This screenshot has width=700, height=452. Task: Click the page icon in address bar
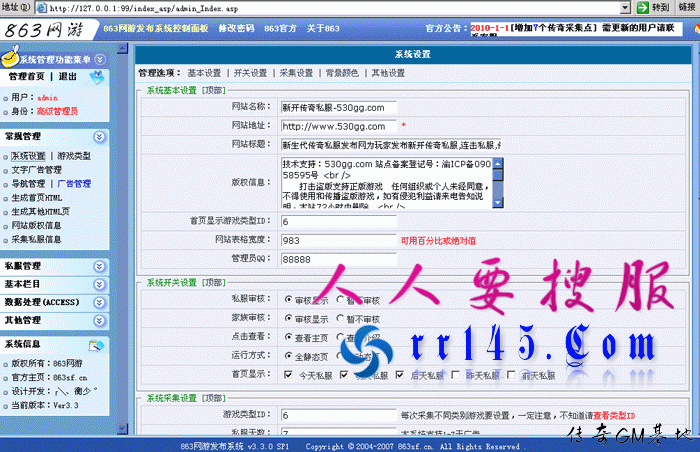40,7
